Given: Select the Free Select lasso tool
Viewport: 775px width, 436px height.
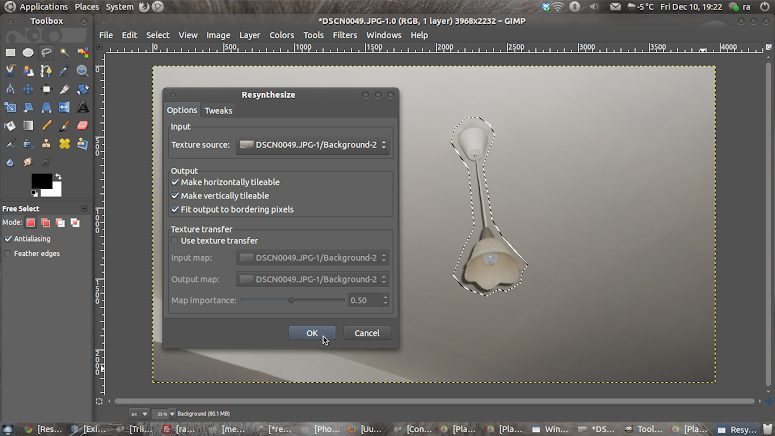Looking at the screenshot, I should click(x=46, y=52).
